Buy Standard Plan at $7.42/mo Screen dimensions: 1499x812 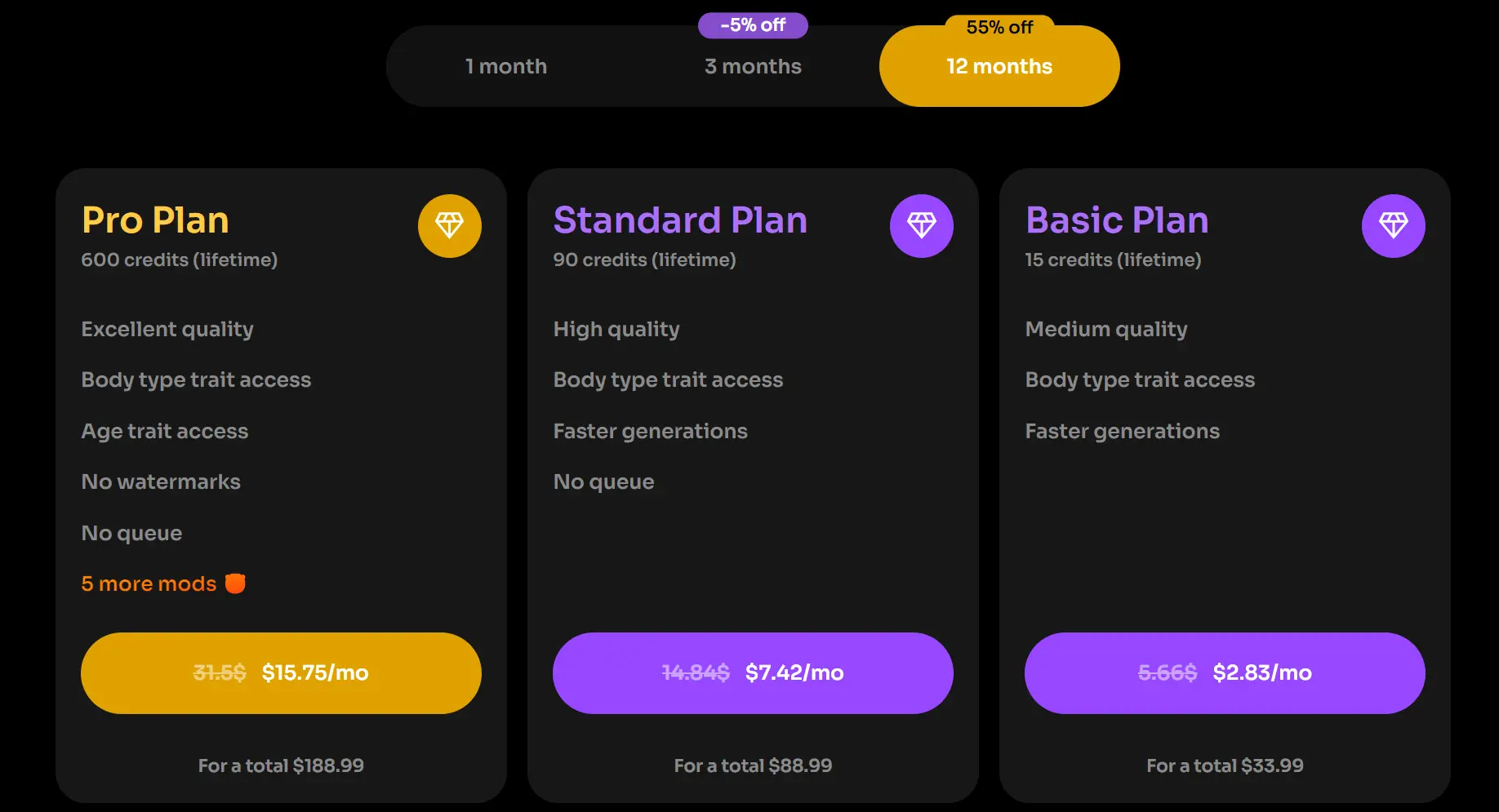753,673
